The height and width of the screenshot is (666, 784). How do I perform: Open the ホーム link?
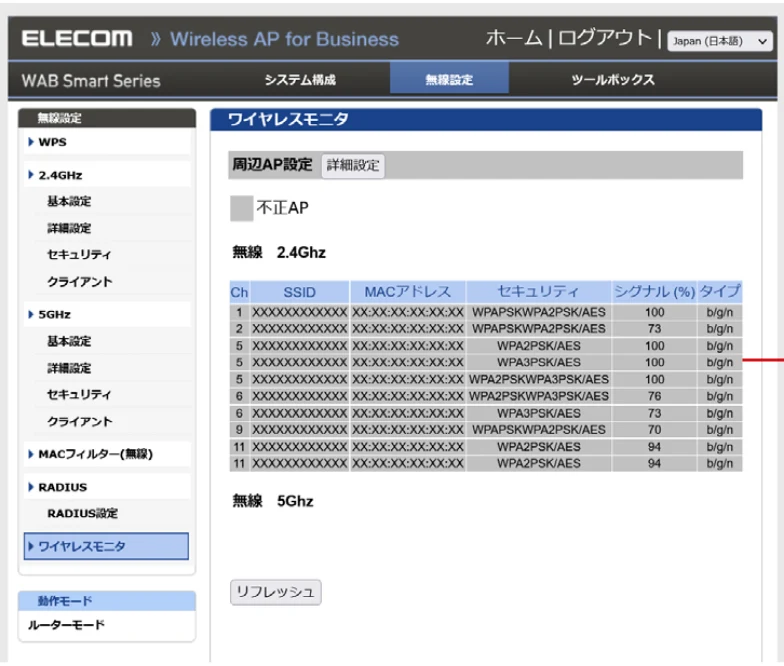point(514,38)
